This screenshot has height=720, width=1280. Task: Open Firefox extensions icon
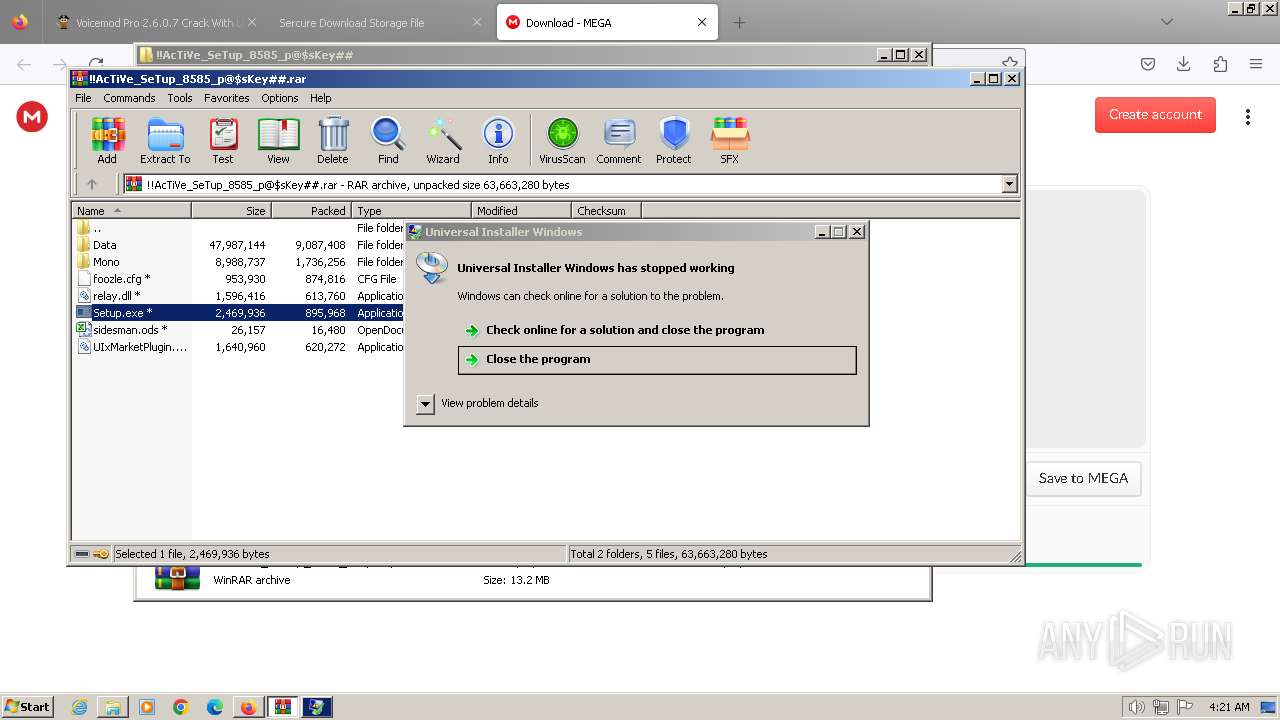pyautogui.click(x=1220, y=64)
